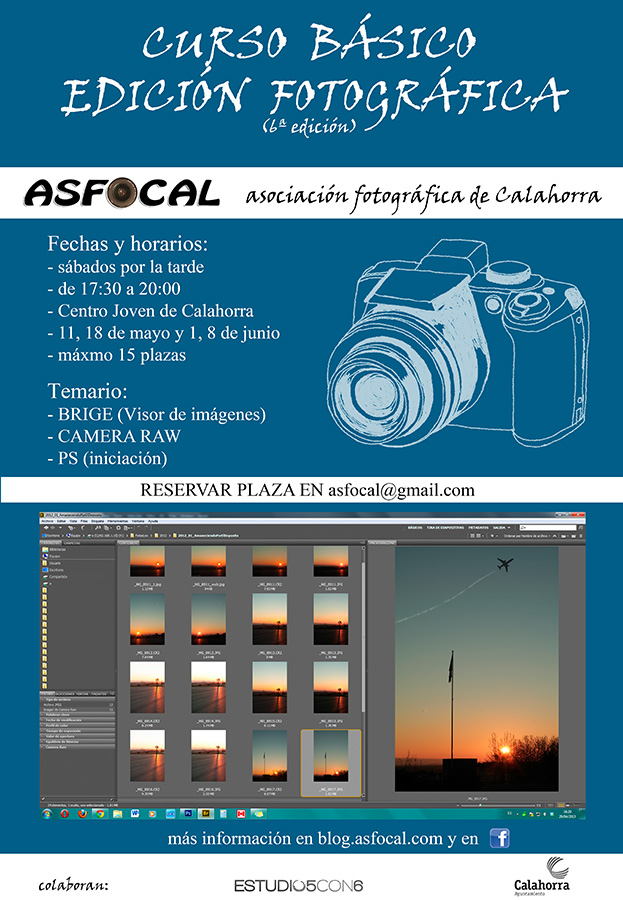Image resolution: width=623 pixels, height=900 pixels.
Task: Select the highlighted _MG_8917 thumbnail
Action: [331, 762]
